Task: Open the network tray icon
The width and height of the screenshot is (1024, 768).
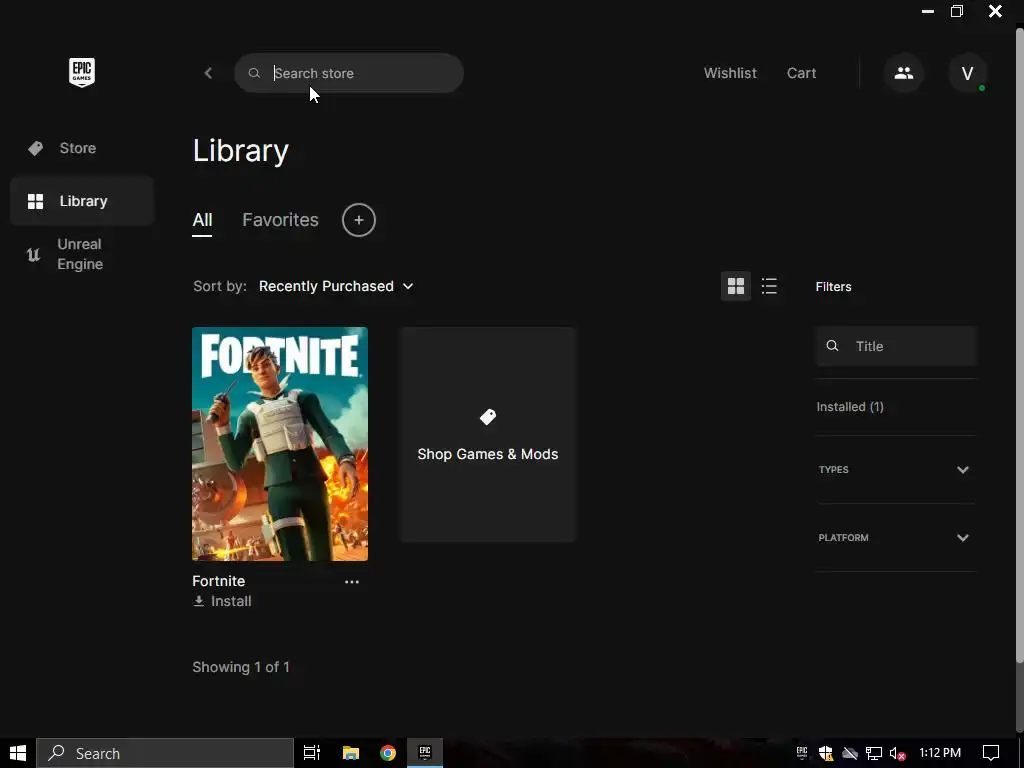Action: pos(874,754)
